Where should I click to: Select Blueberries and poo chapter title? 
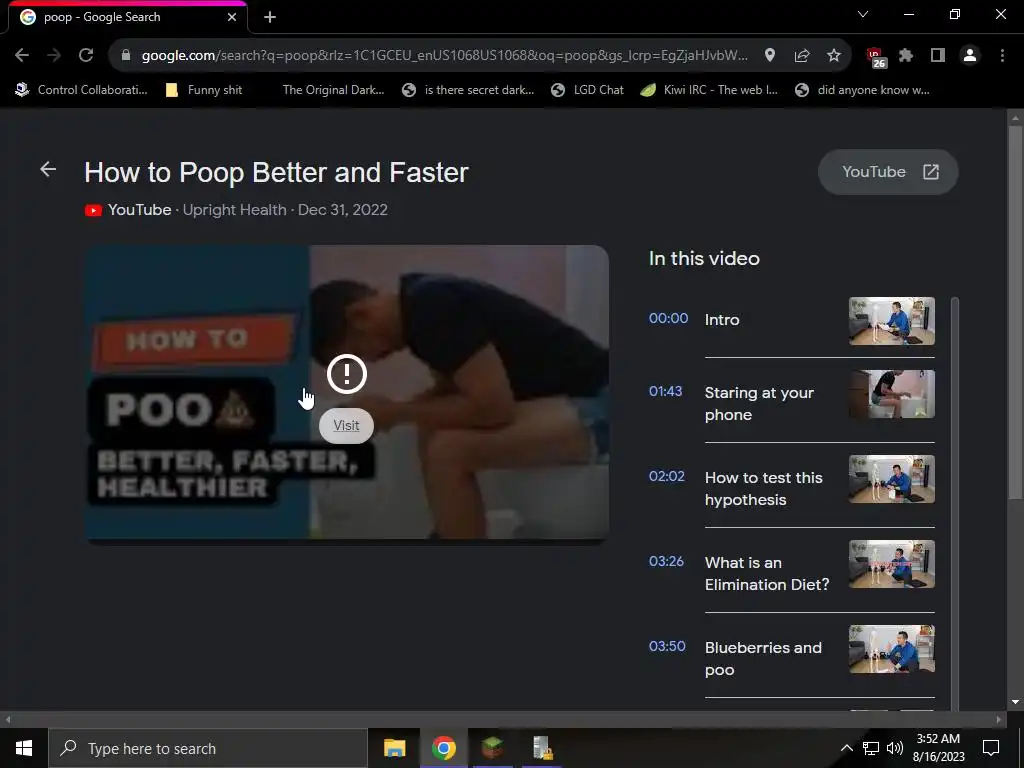[x=763, y=658]
